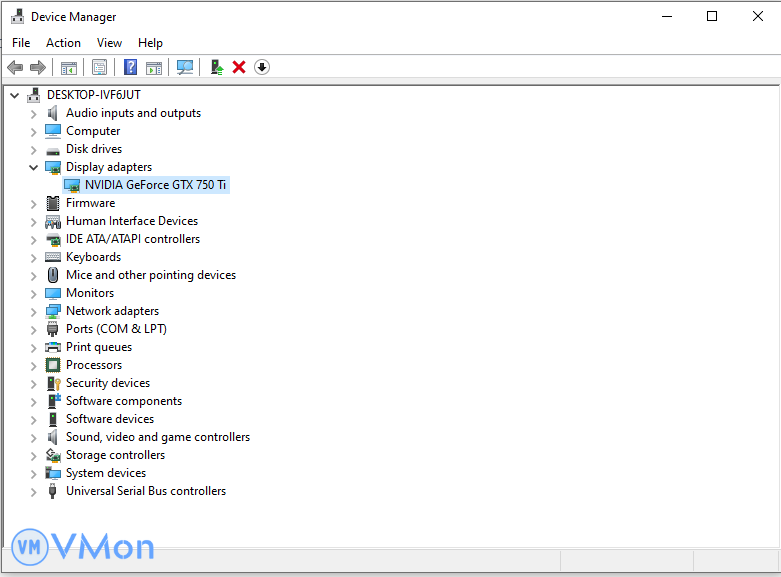Select the Keyboards tree item
Image resolution: width=781 pixels, height=577 pixels.
tap(93, 257)
